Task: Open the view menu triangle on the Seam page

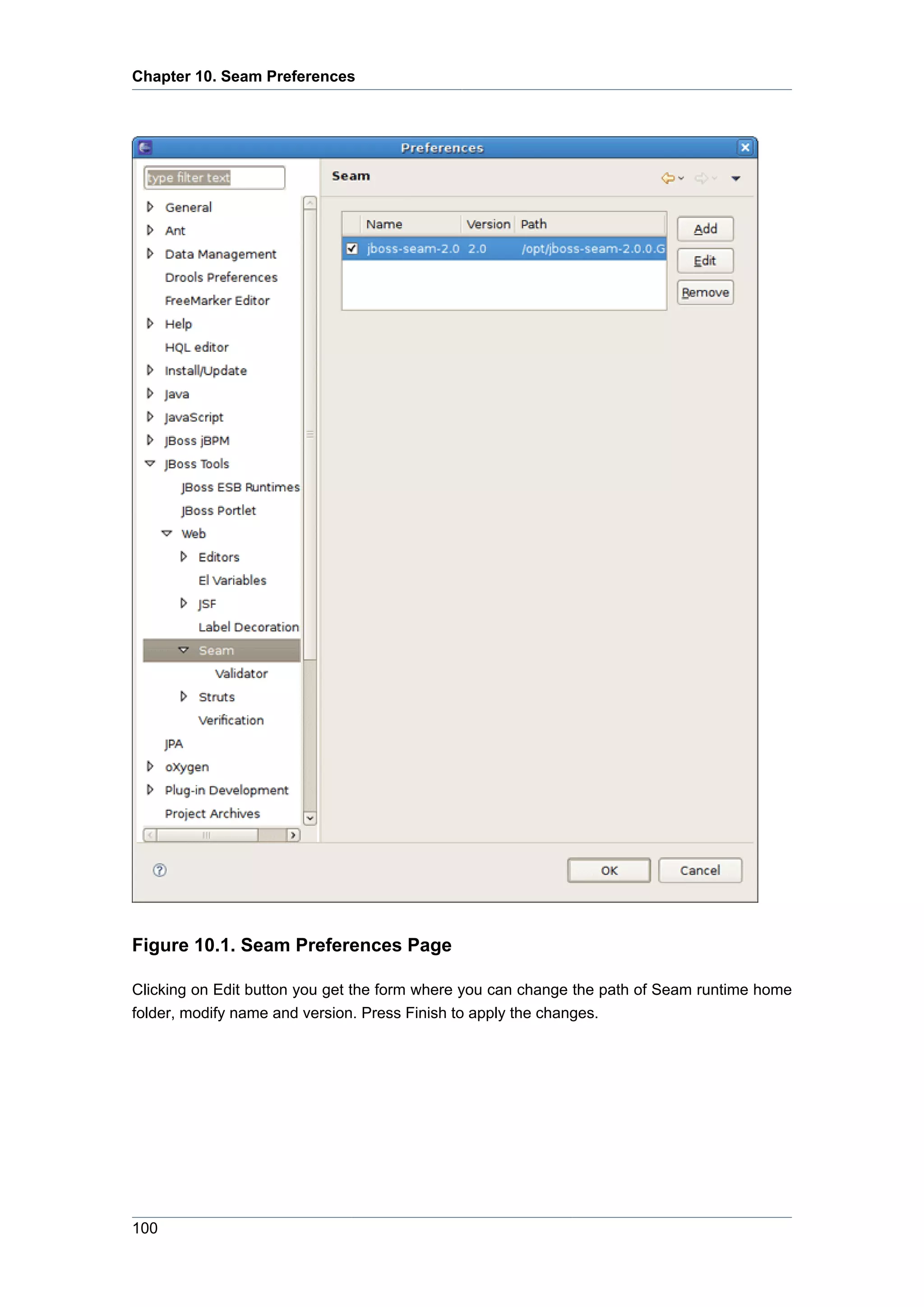Action: click(736, 179)
